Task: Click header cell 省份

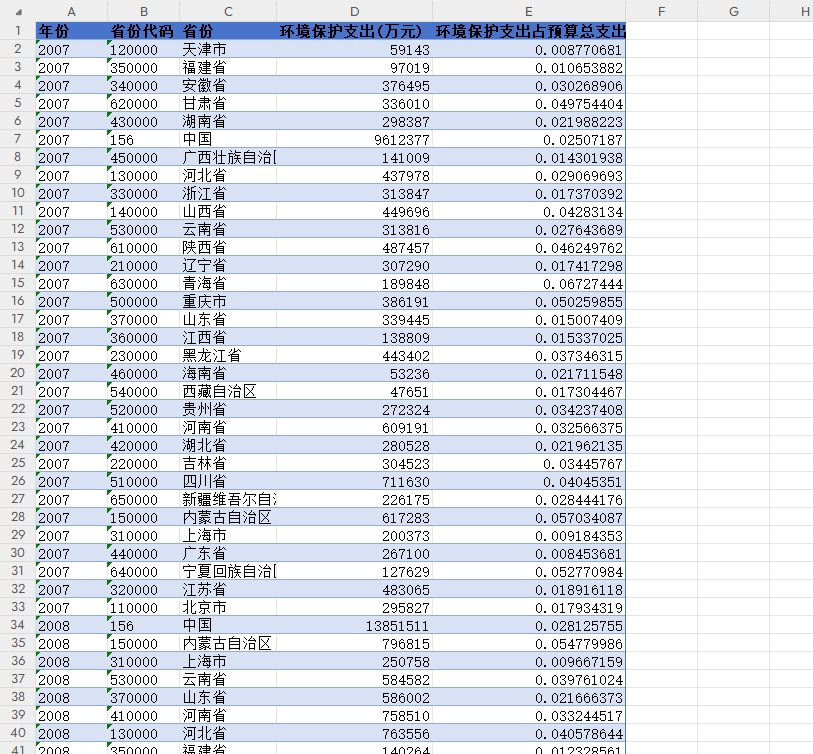Action: (228, 31)
